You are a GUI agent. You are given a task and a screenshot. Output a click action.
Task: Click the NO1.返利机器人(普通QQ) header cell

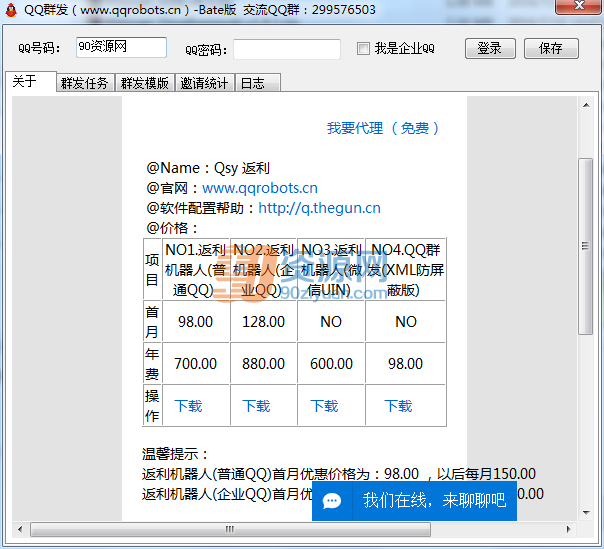tap(196, 270)
